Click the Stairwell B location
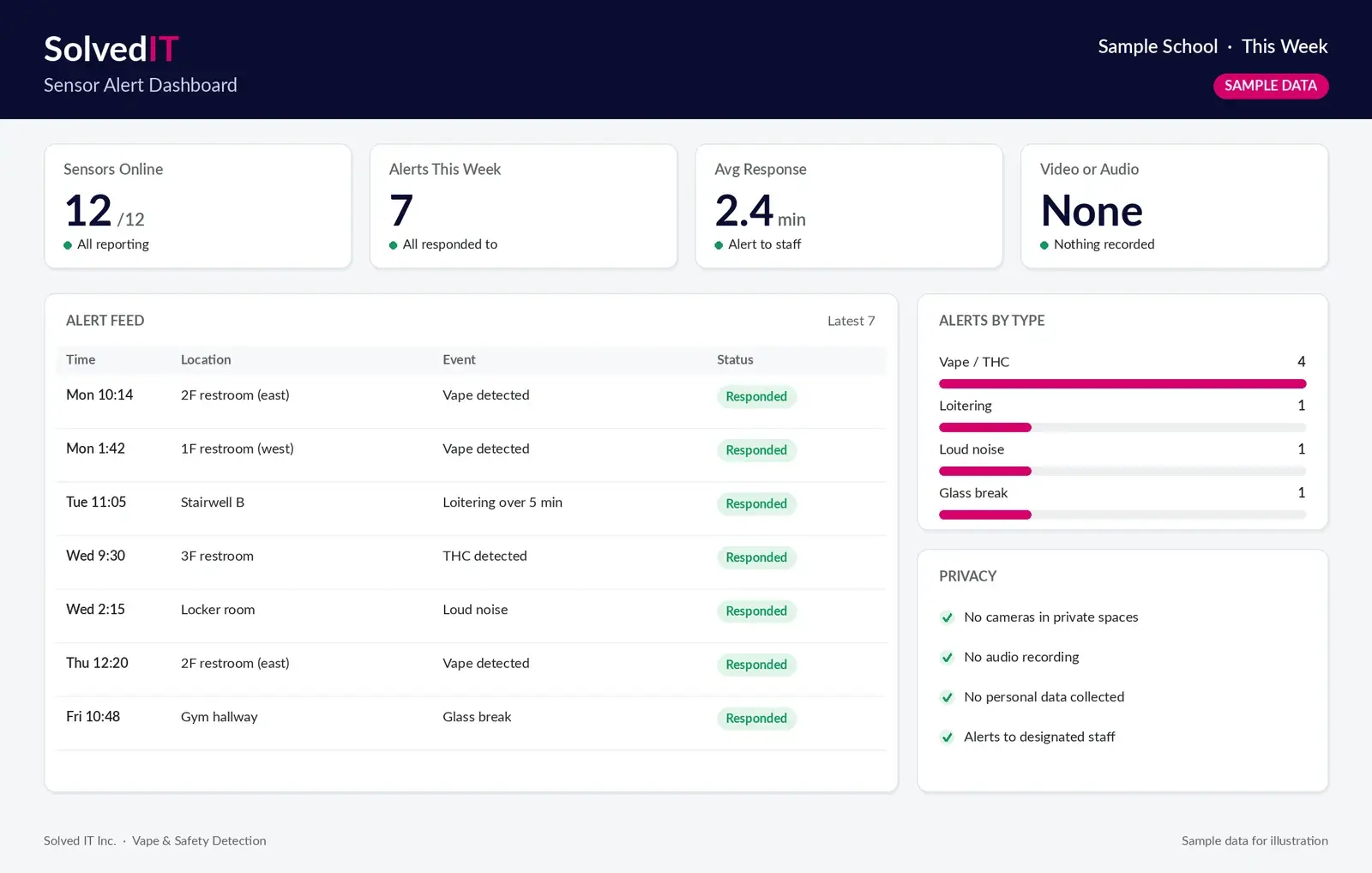The height and width of the screenshot is (873, 1372). tap(213, 502)
